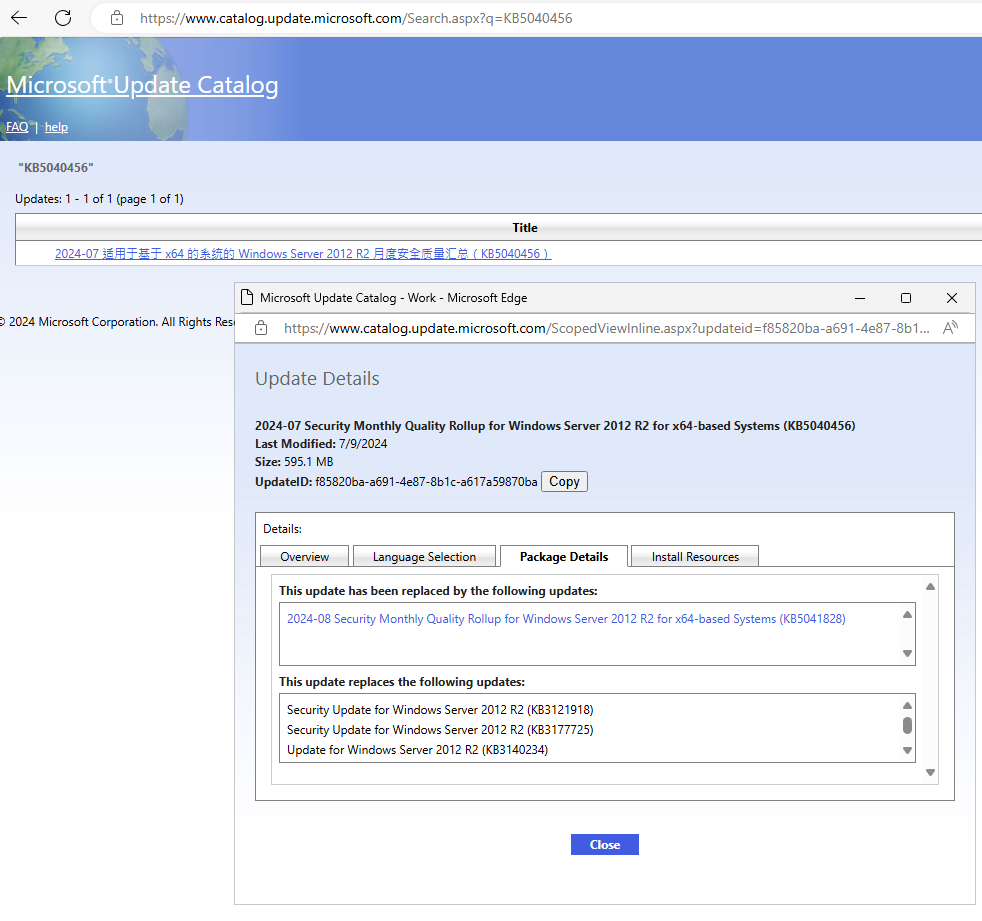
Task: Select the KB3177725 security update row
Action: [x=440, y=729]
